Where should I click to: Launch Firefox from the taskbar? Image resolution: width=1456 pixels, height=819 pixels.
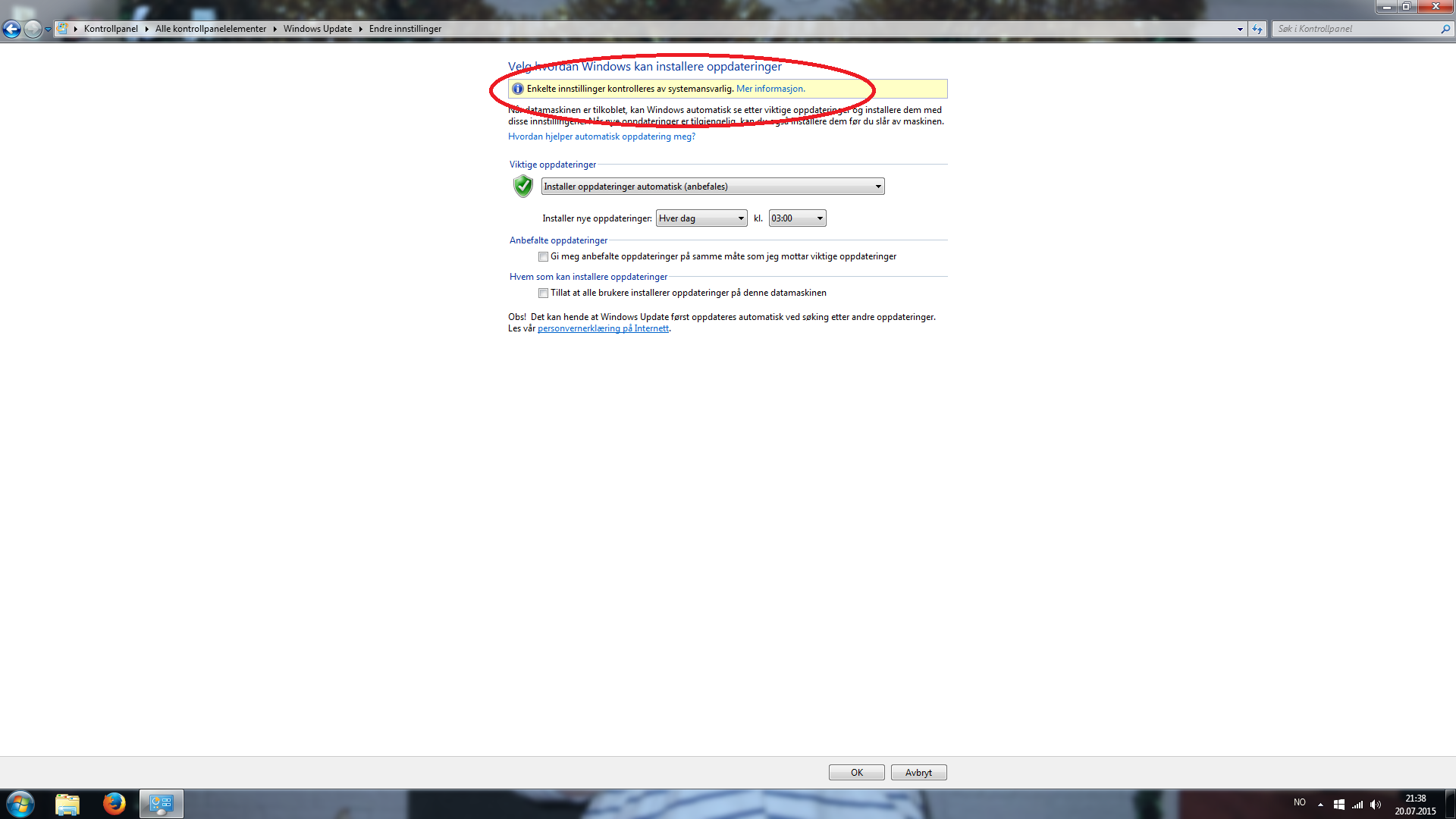click(115, 804)
